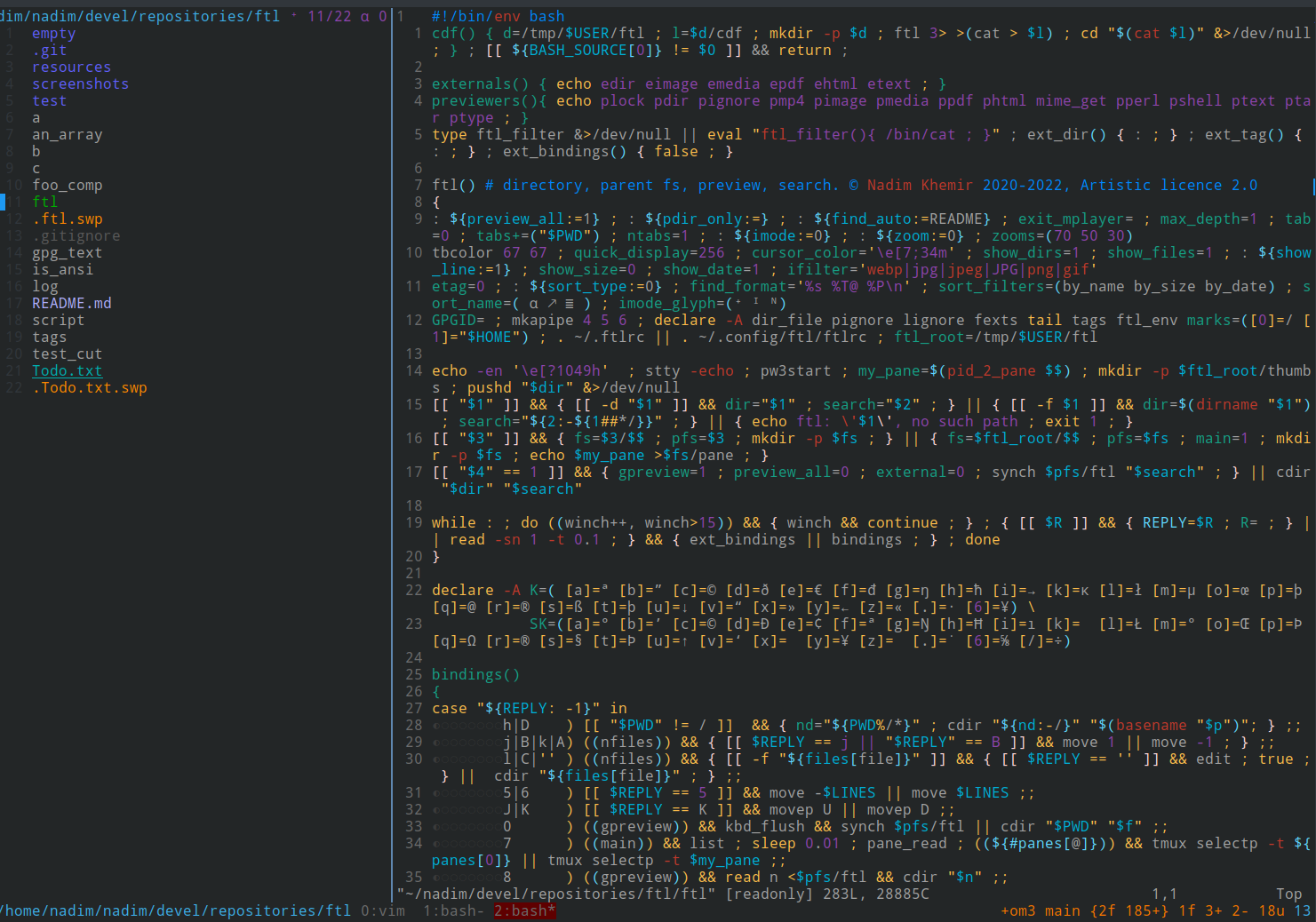The image size is (1316, 922).
Task: Click 'sort_filters=' assignment
Action: [996, 287]
